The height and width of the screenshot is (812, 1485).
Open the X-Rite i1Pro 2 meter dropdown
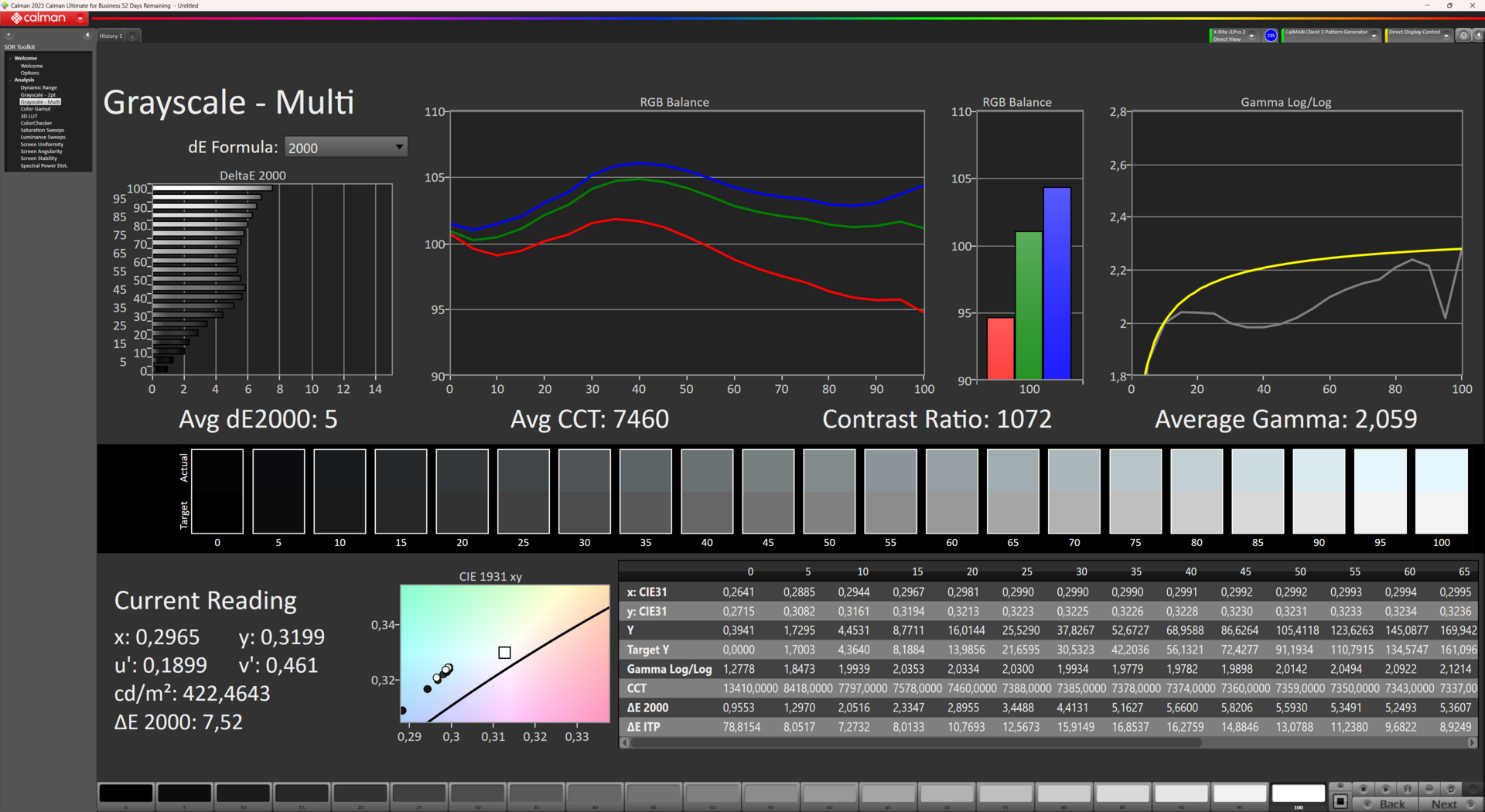pyautogui.click(x=1251, y=36)
